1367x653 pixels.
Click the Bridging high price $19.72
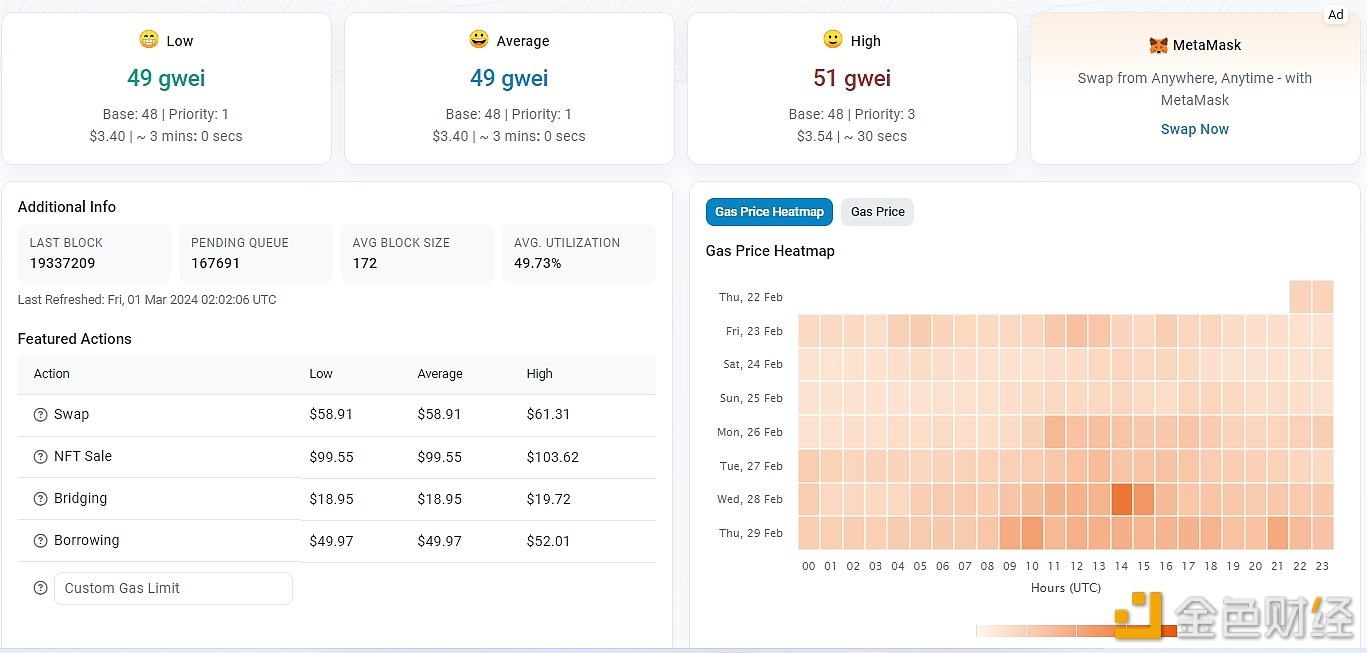[x=548, y=499]
